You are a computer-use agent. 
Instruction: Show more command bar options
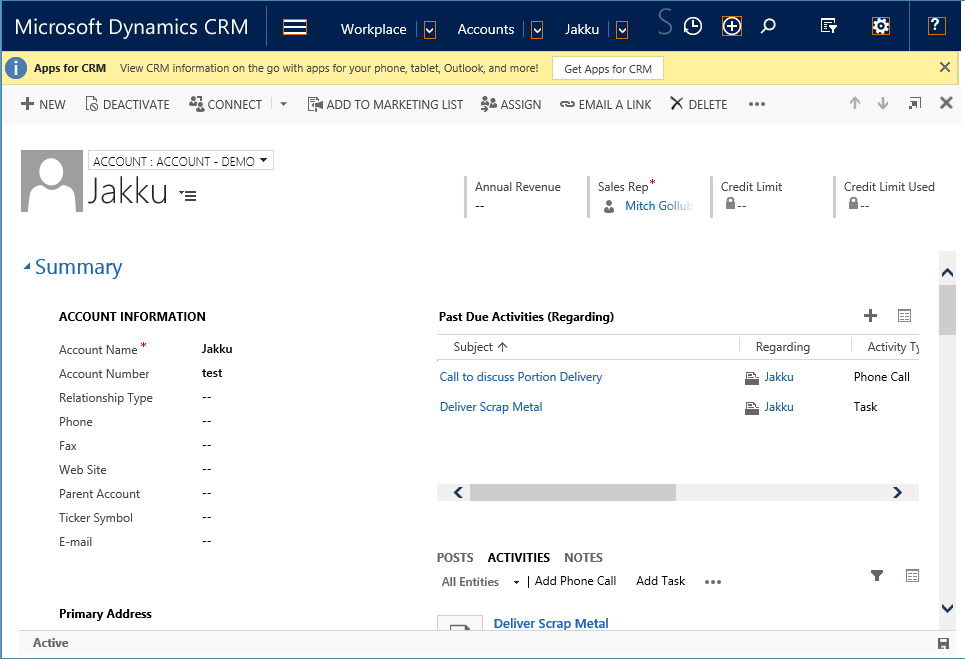coord(757,104)
